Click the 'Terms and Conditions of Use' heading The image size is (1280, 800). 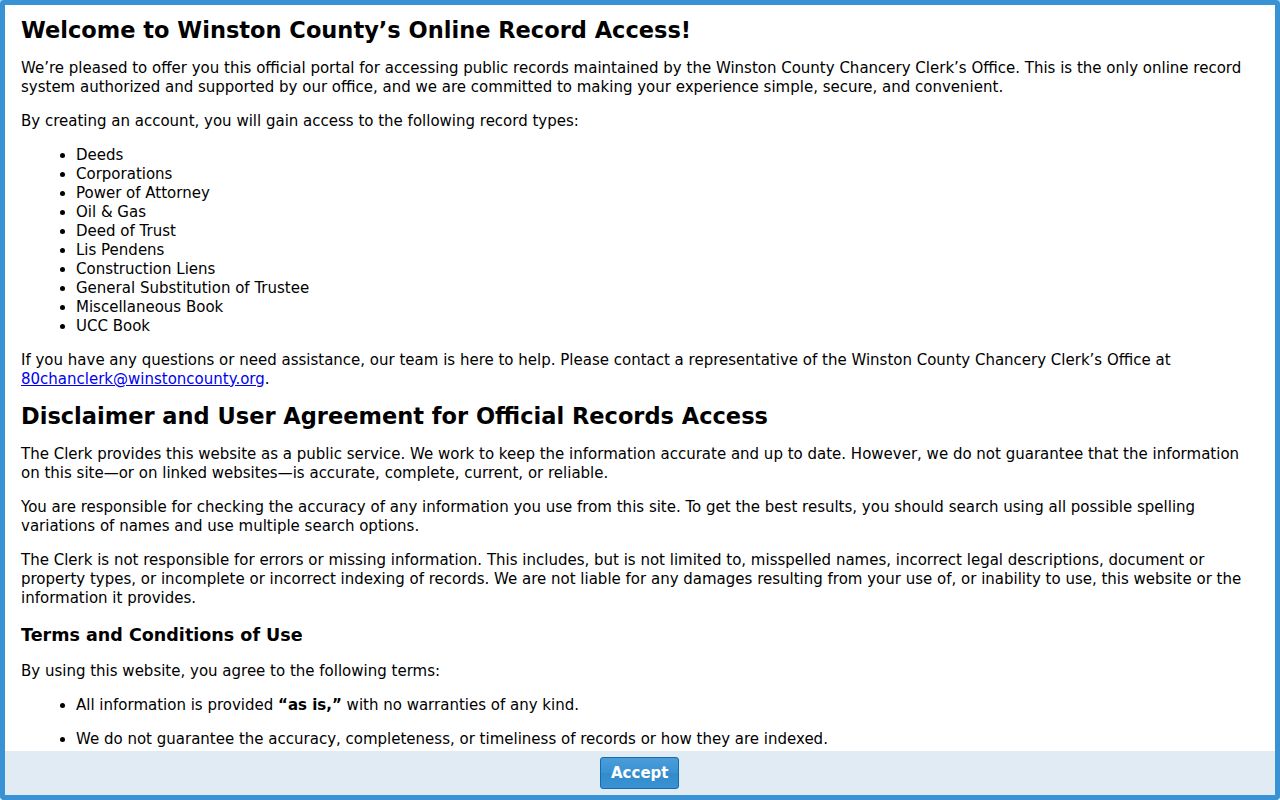pos(161,635)
